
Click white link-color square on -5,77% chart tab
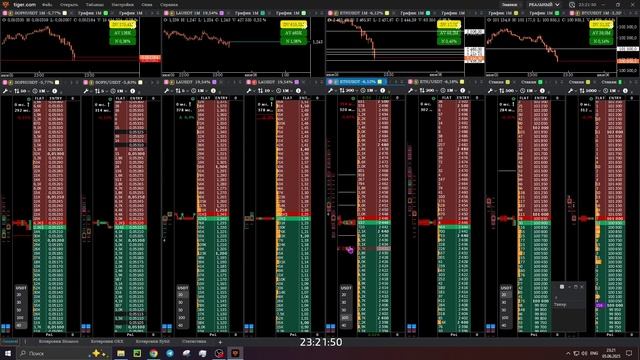(x=64, y=13)
